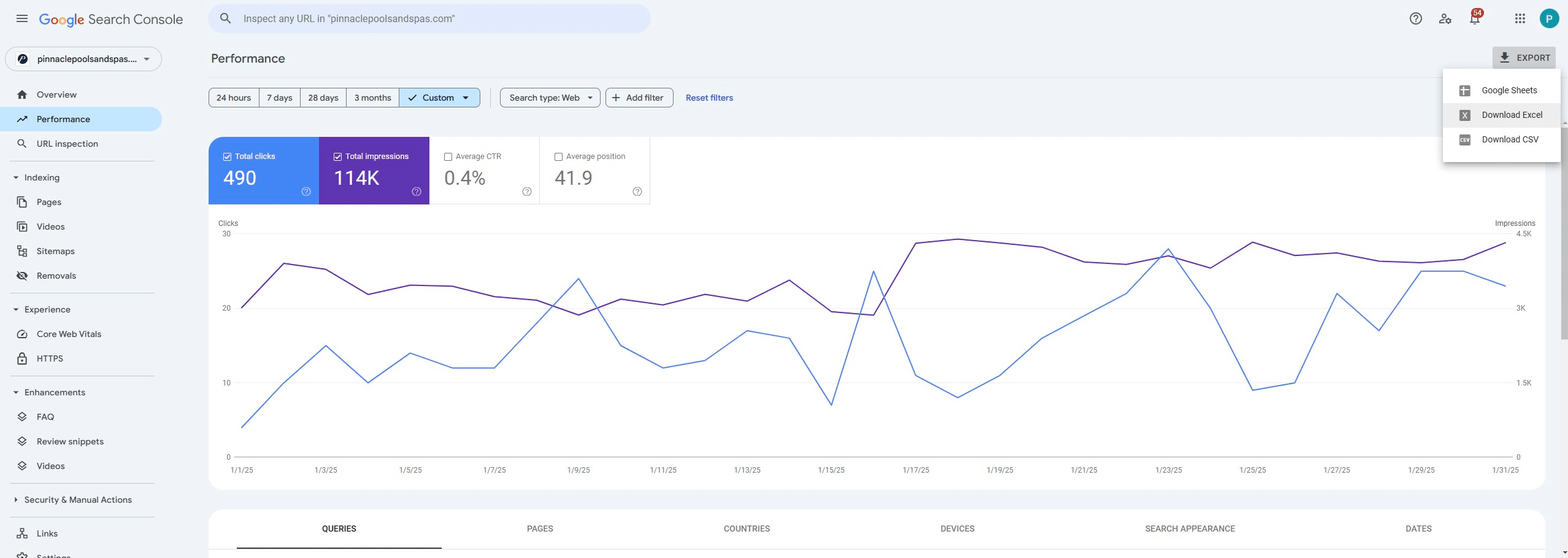Viewport: 1568px width, 558px height.
Task: Expand Security & Manual Actions section
Action: 78,500
